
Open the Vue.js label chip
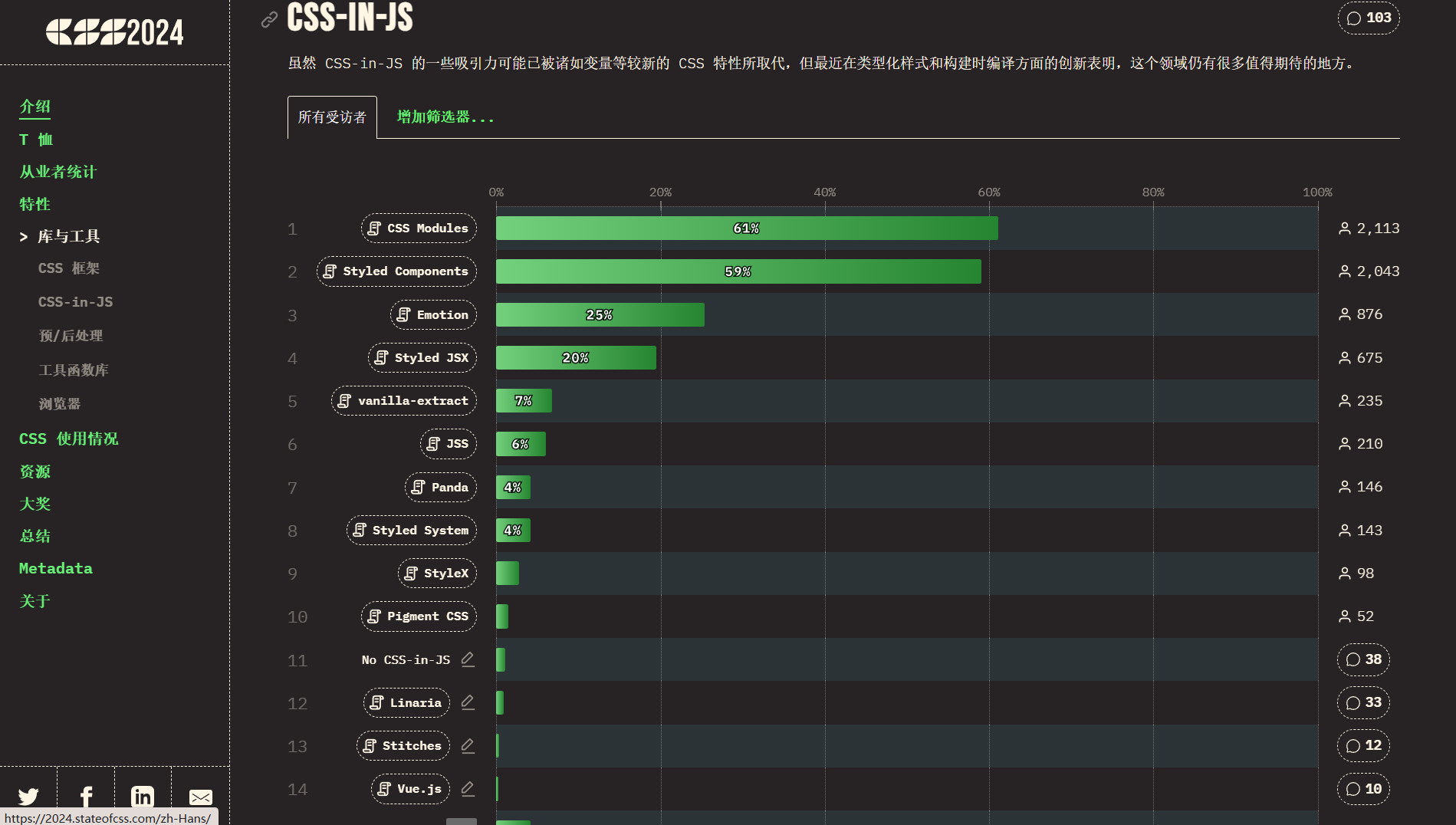[x=410, y=789]
